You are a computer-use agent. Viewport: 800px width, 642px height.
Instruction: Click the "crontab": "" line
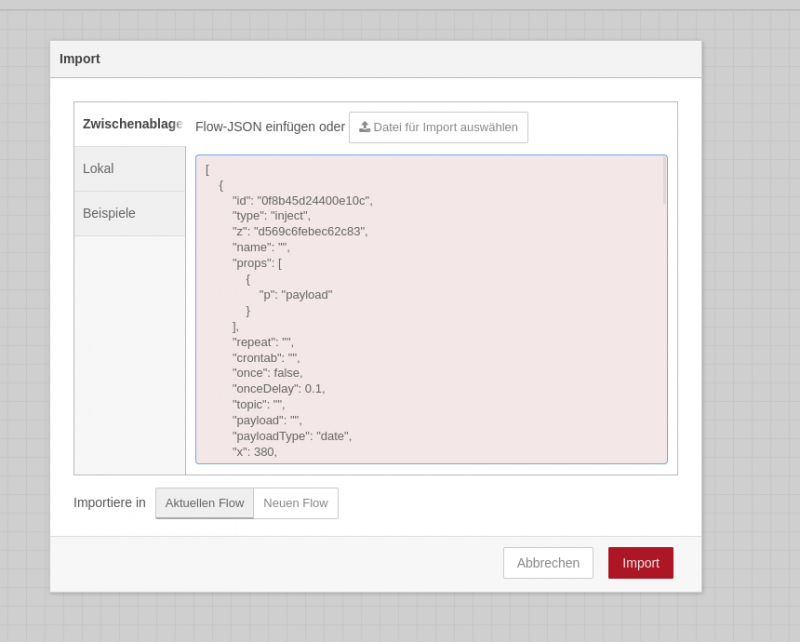click(266, 358)
